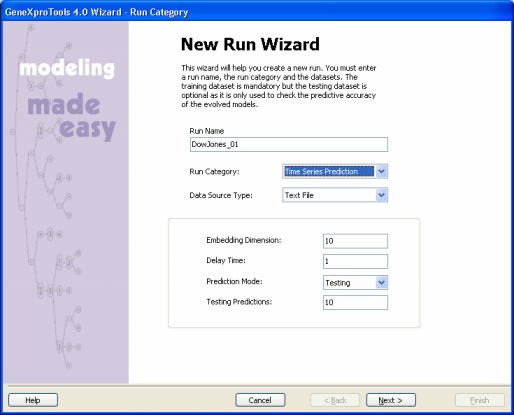Click the Run Name input field
Viewport: 514px width, 415px height.
point(289,144)
